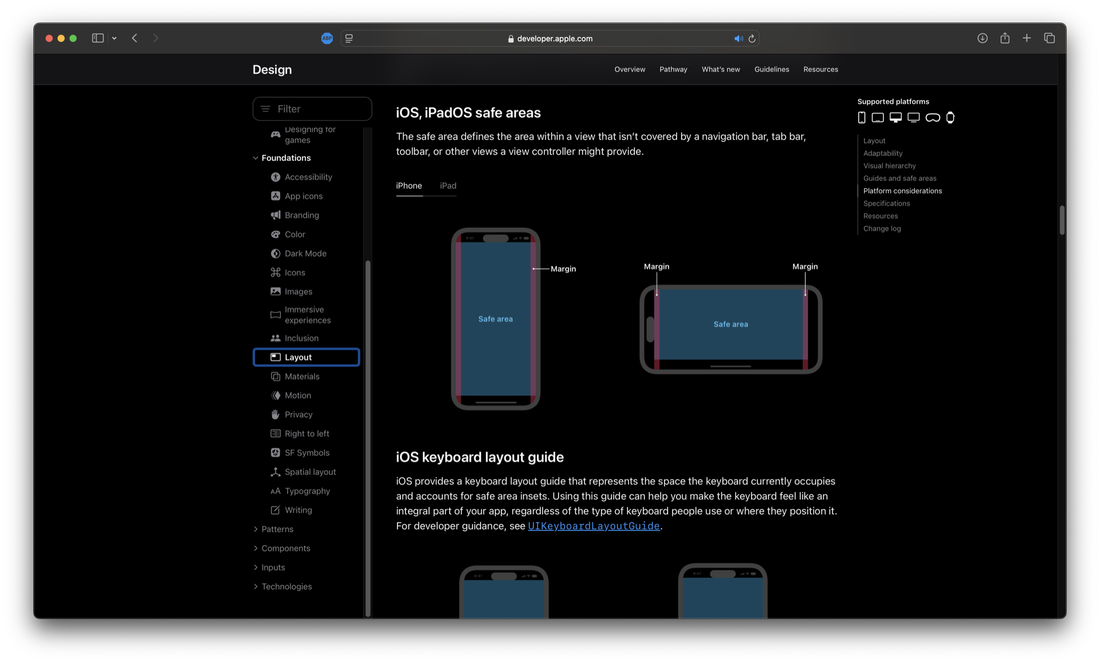Open Spatial layout page
1100x663 pixels.
[x=310, y=471]
